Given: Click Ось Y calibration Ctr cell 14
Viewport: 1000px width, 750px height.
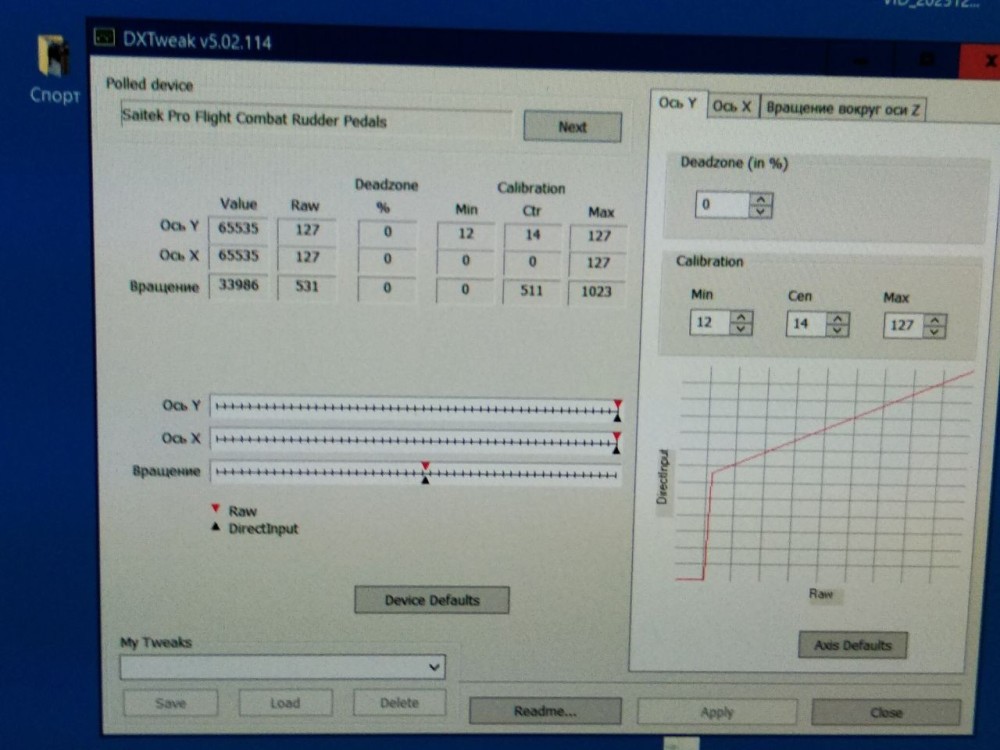Looking at the screenshot, I should click(x=533, y=235).
